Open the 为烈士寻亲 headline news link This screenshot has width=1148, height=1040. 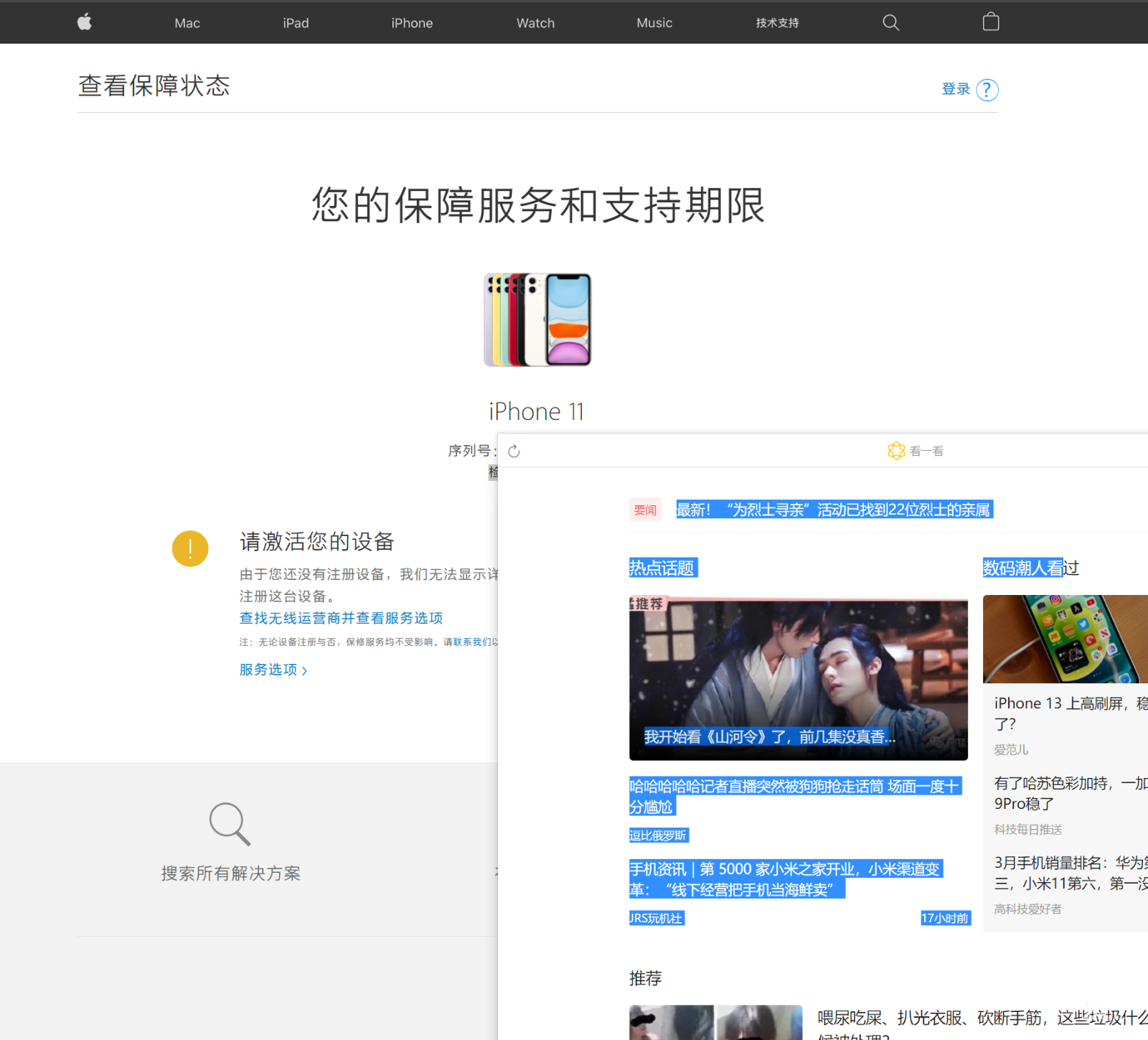point(834,510)
